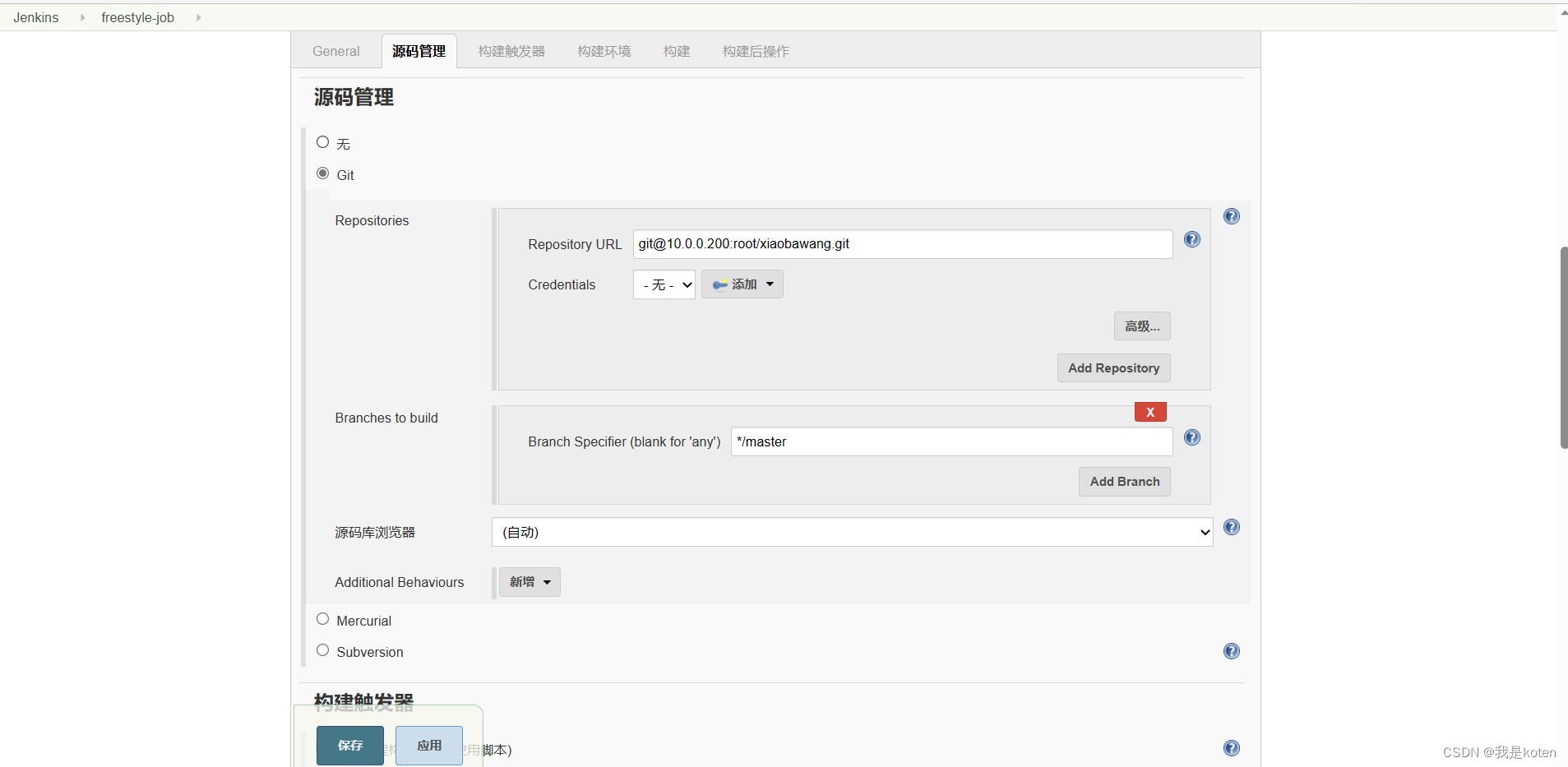Go to Jenkins breadcrumb link
Image resolution: width=1568 pixels, height=767 pixels.
(36, 17)
